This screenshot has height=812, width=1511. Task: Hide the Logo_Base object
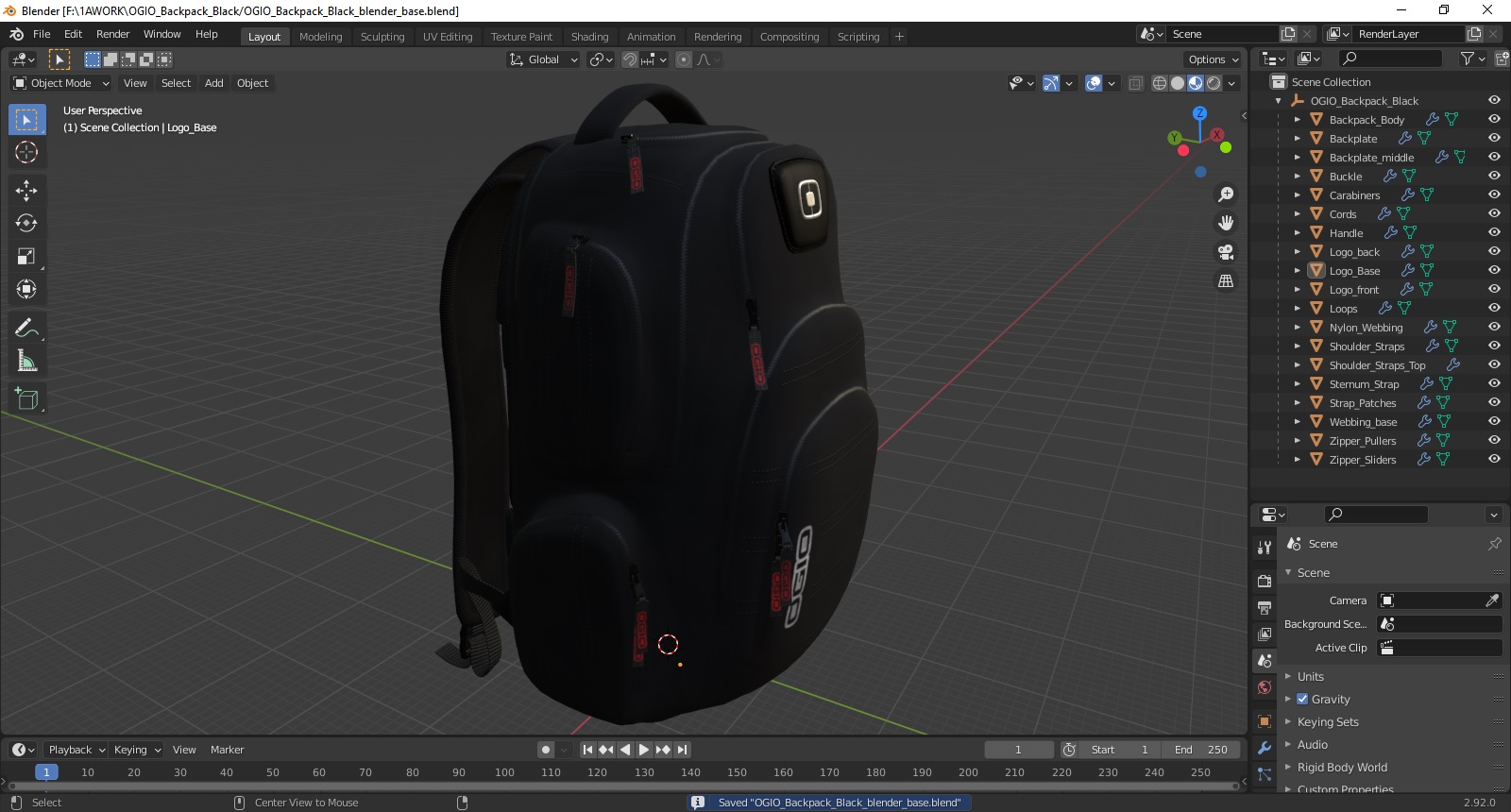coord(1494,271)
